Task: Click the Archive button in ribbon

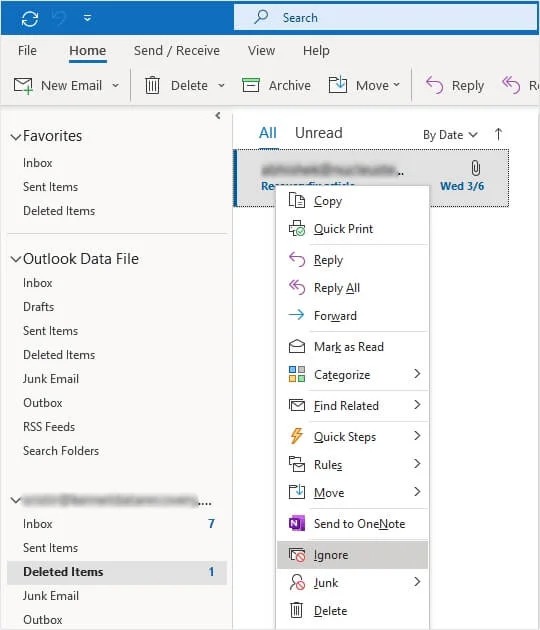Action: coord(276,86)
